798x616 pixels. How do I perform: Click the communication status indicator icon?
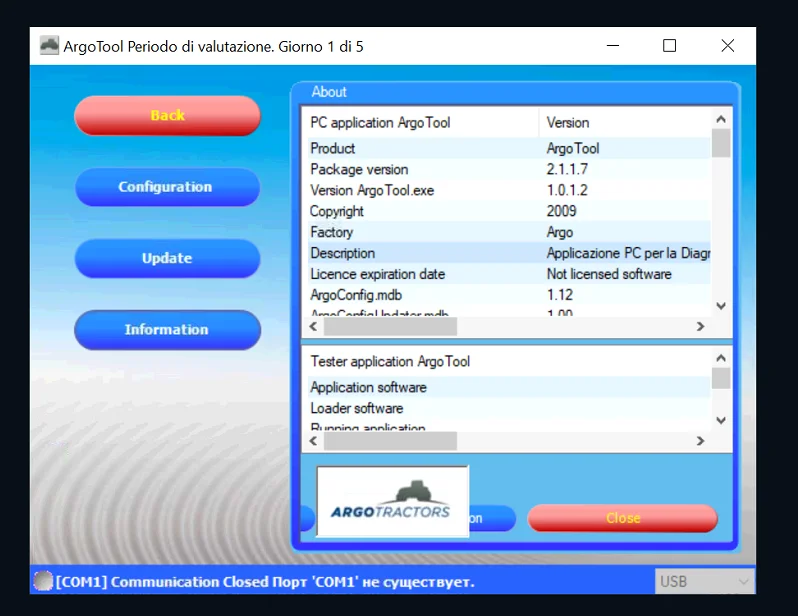click(x=43, y=581)
